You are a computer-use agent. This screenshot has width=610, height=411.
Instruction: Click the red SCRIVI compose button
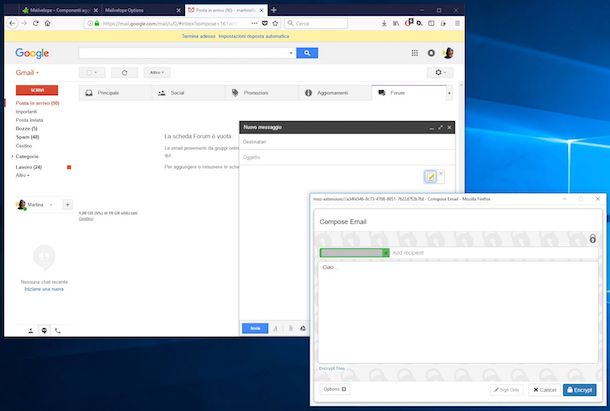point(37,90)
